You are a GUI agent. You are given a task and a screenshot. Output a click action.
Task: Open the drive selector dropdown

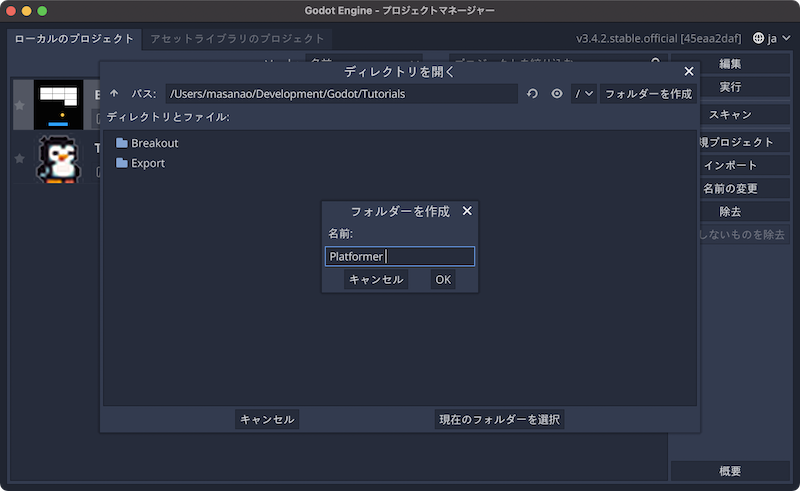[584, 93]
